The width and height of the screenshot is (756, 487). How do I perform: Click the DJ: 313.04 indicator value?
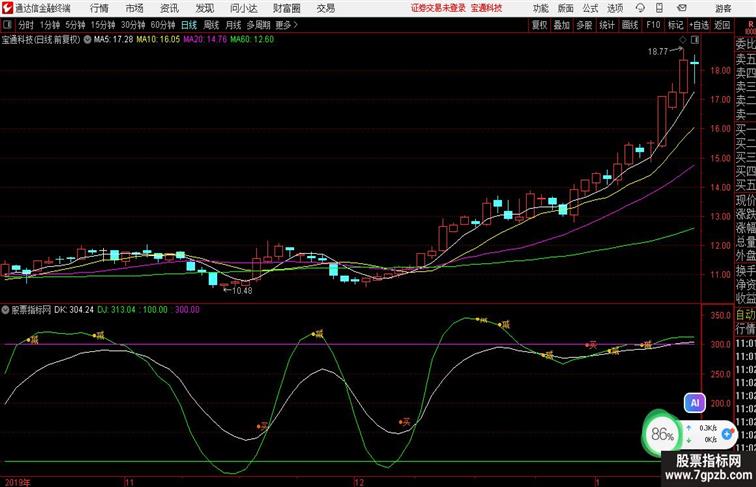(x=116, y=310)
